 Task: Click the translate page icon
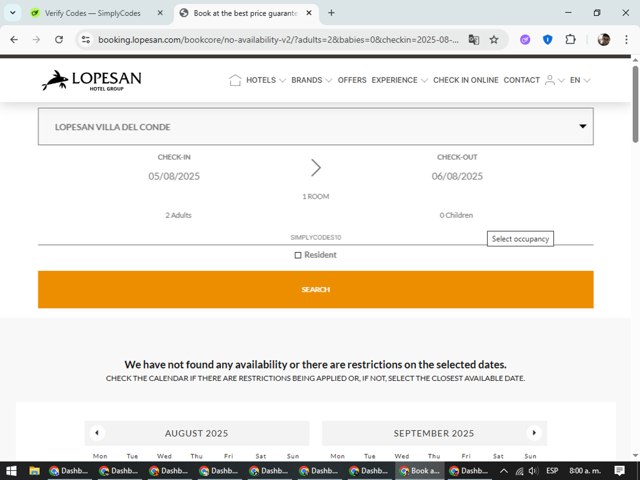[473, 40]
